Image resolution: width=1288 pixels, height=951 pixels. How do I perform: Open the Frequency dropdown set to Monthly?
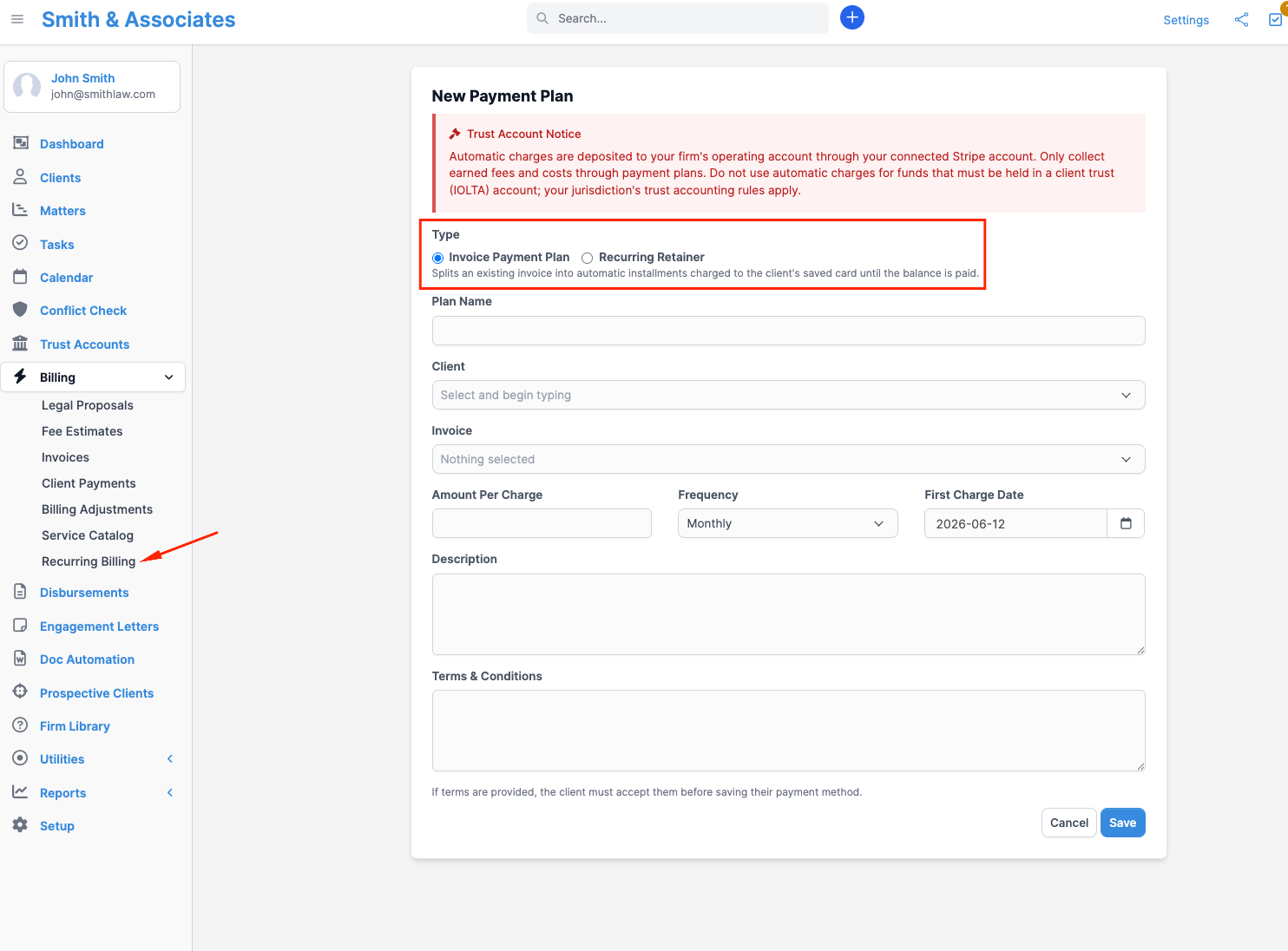pos(787,523)
